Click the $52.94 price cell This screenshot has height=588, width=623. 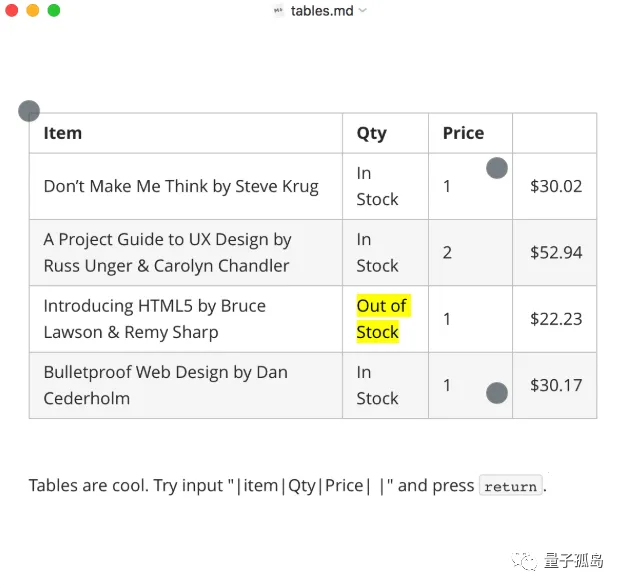point(556,252)
